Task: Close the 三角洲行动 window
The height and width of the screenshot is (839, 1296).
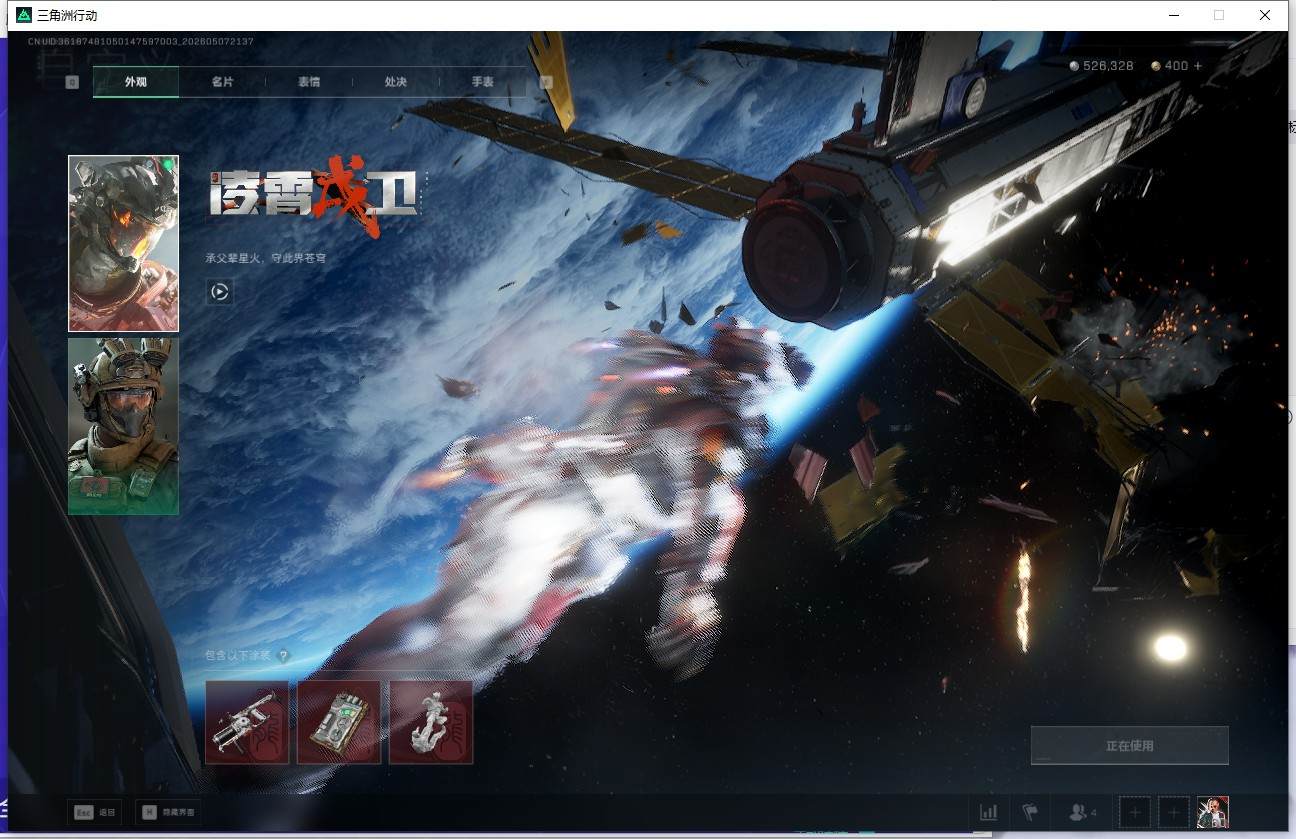Action: click(x=1265, y=15)
